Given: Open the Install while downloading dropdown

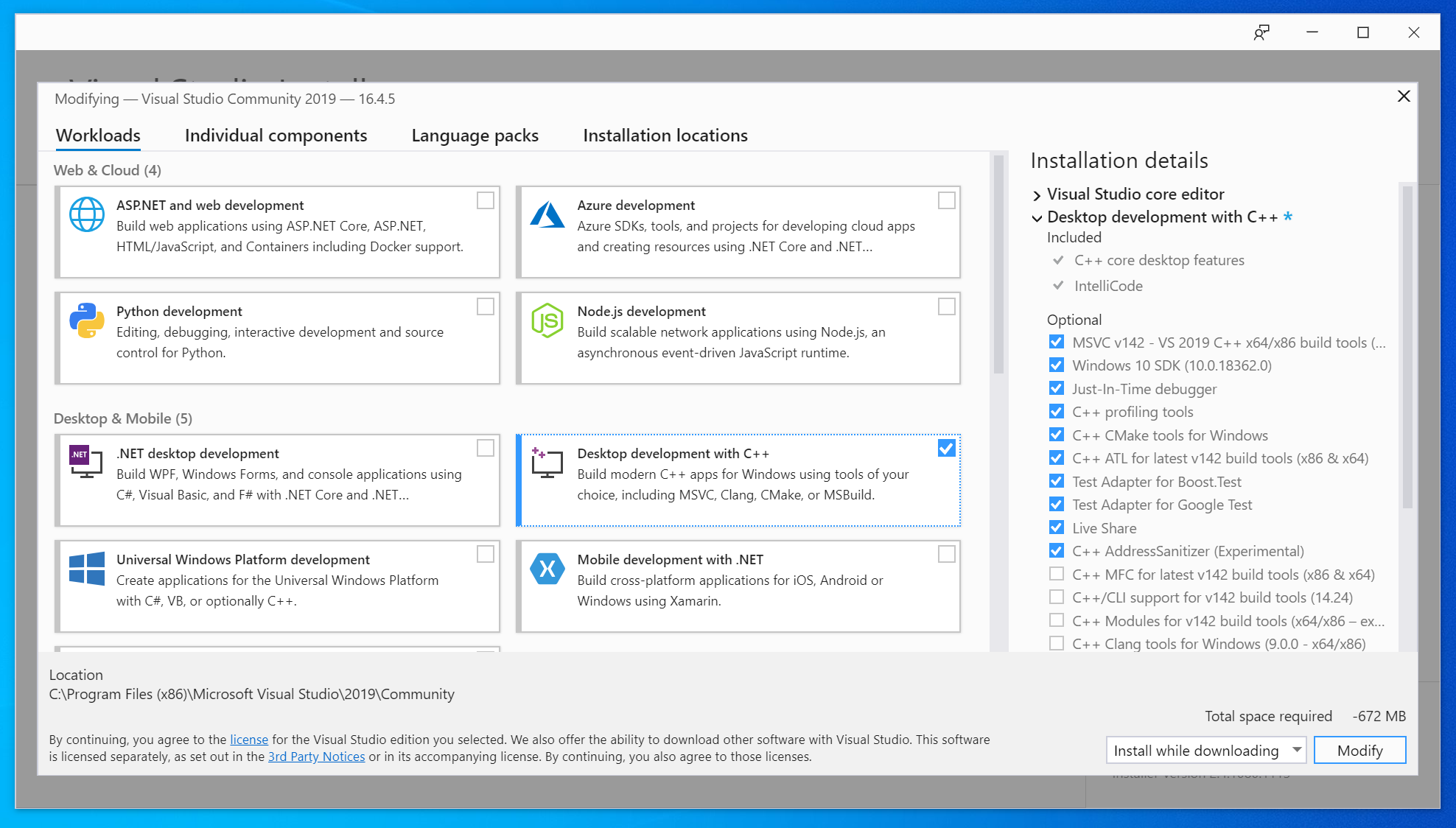Looking at the screenshot, I should pos(1296,750).
